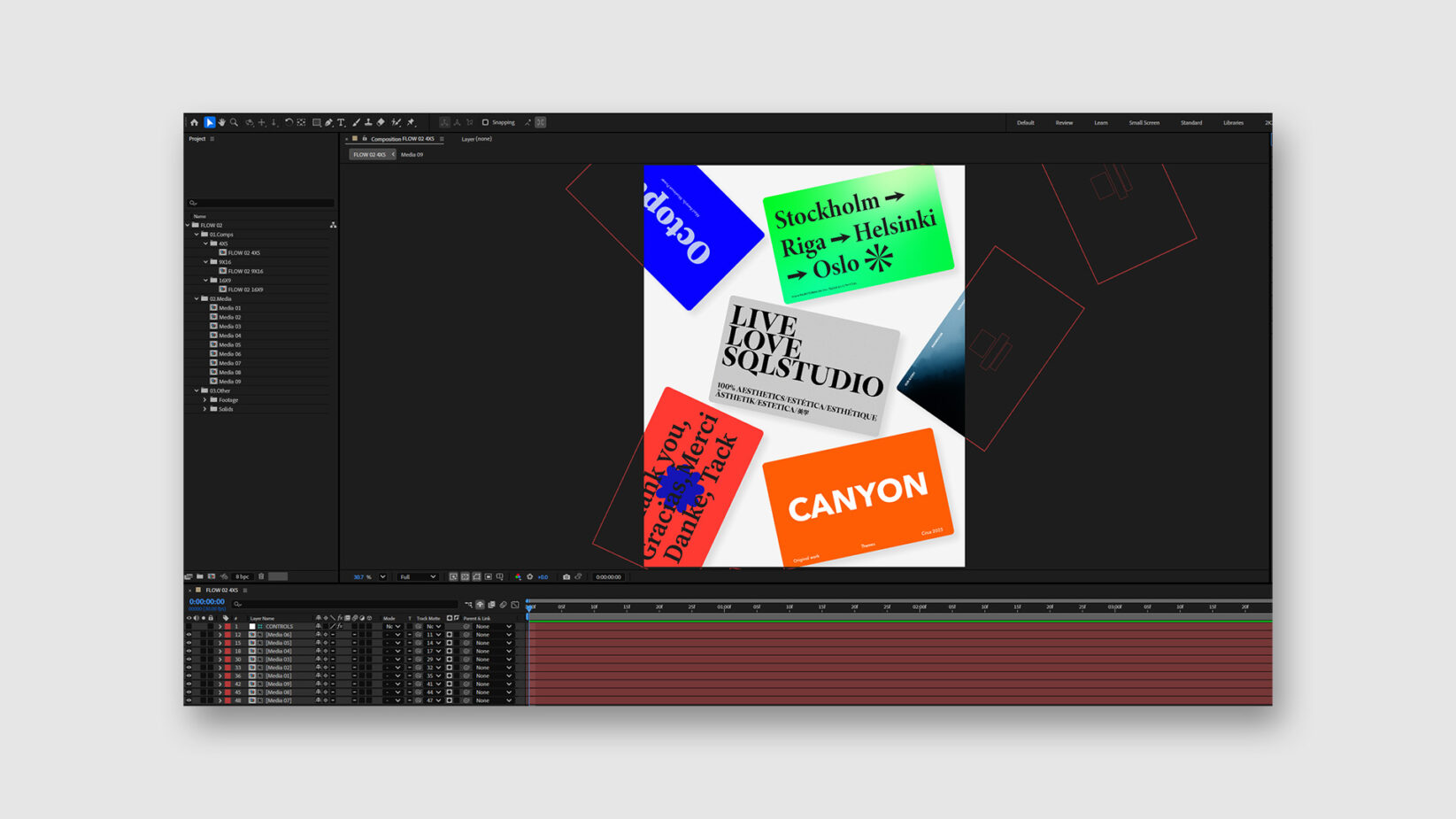Select the Hand tool
Viewport: 1456px width, 819px height.
point(221,122)
